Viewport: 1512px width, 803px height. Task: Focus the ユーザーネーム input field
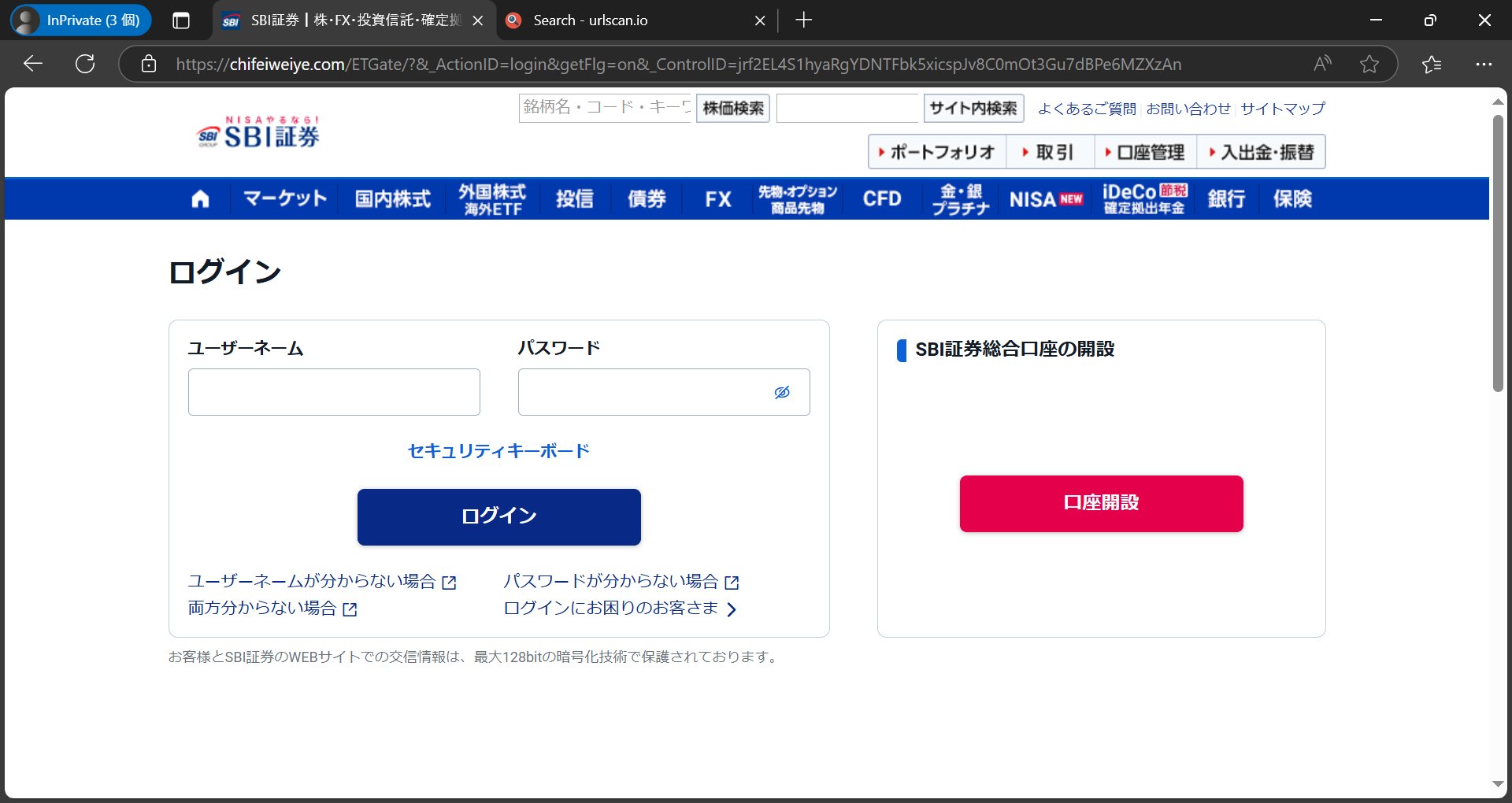coord(334,392)
